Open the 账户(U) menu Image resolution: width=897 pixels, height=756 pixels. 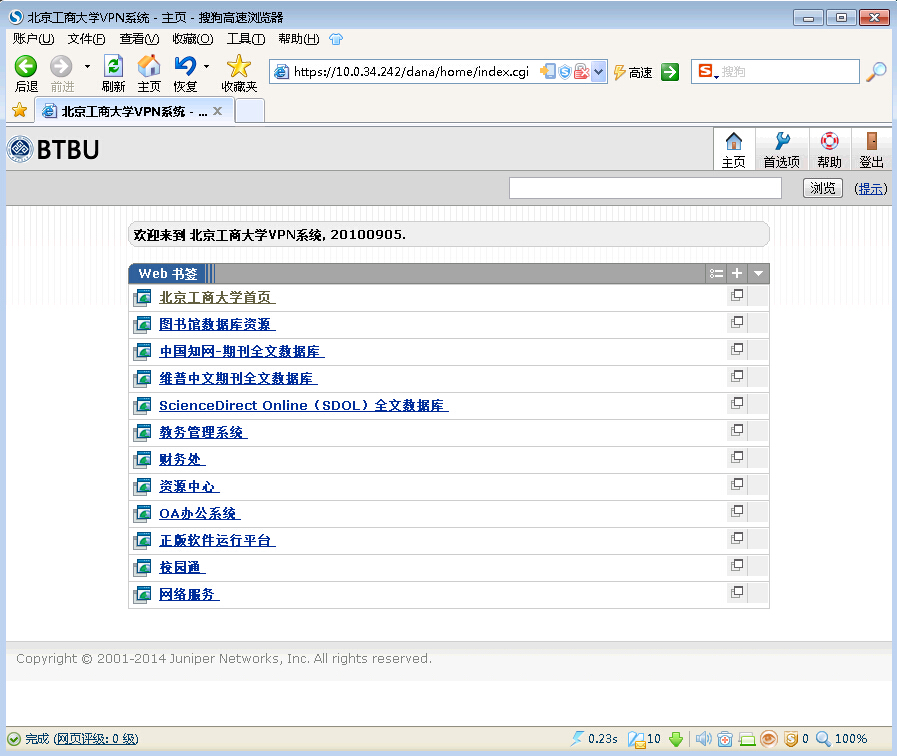point(33,39)
